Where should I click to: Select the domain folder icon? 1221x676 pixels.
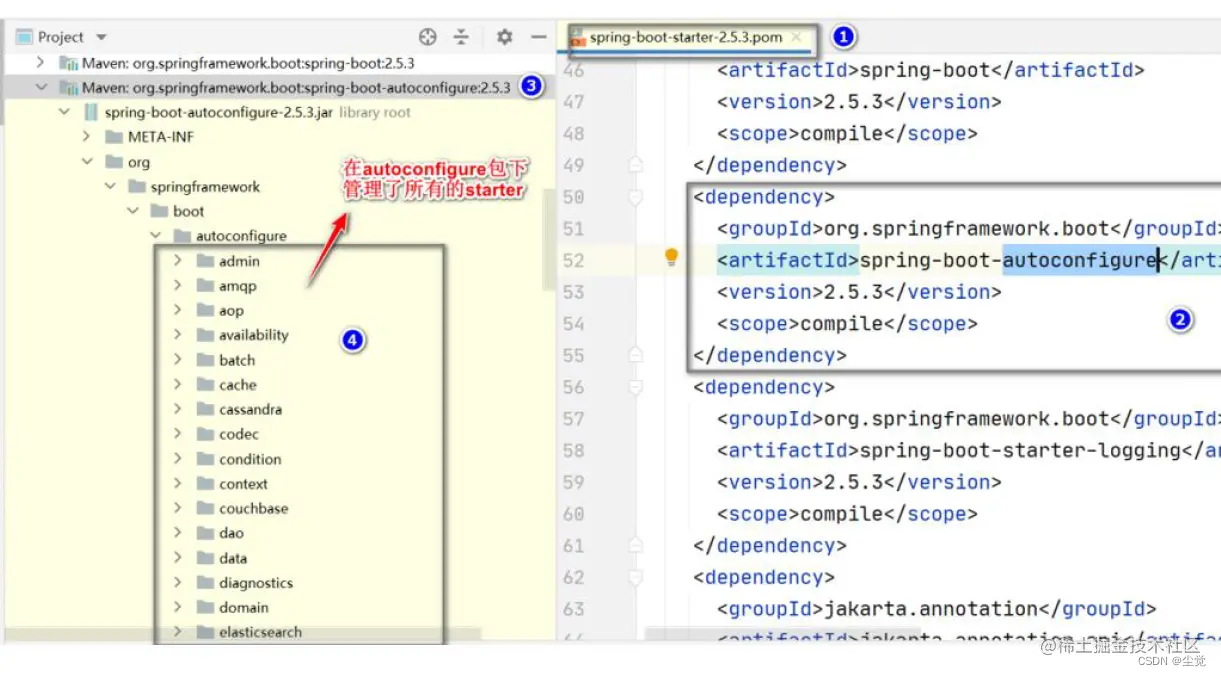pos(206,607)
